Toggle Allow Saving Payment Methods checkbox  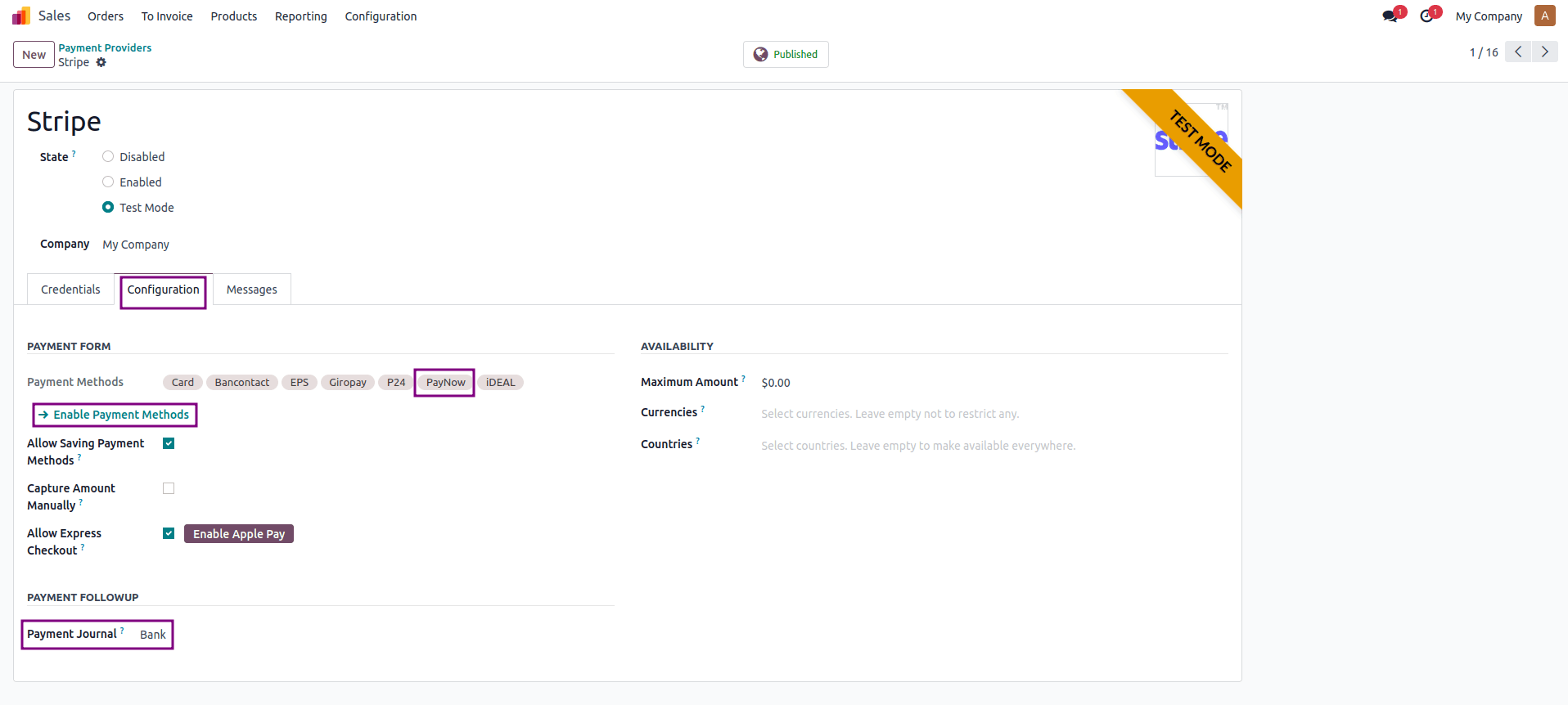click(169, 443)
